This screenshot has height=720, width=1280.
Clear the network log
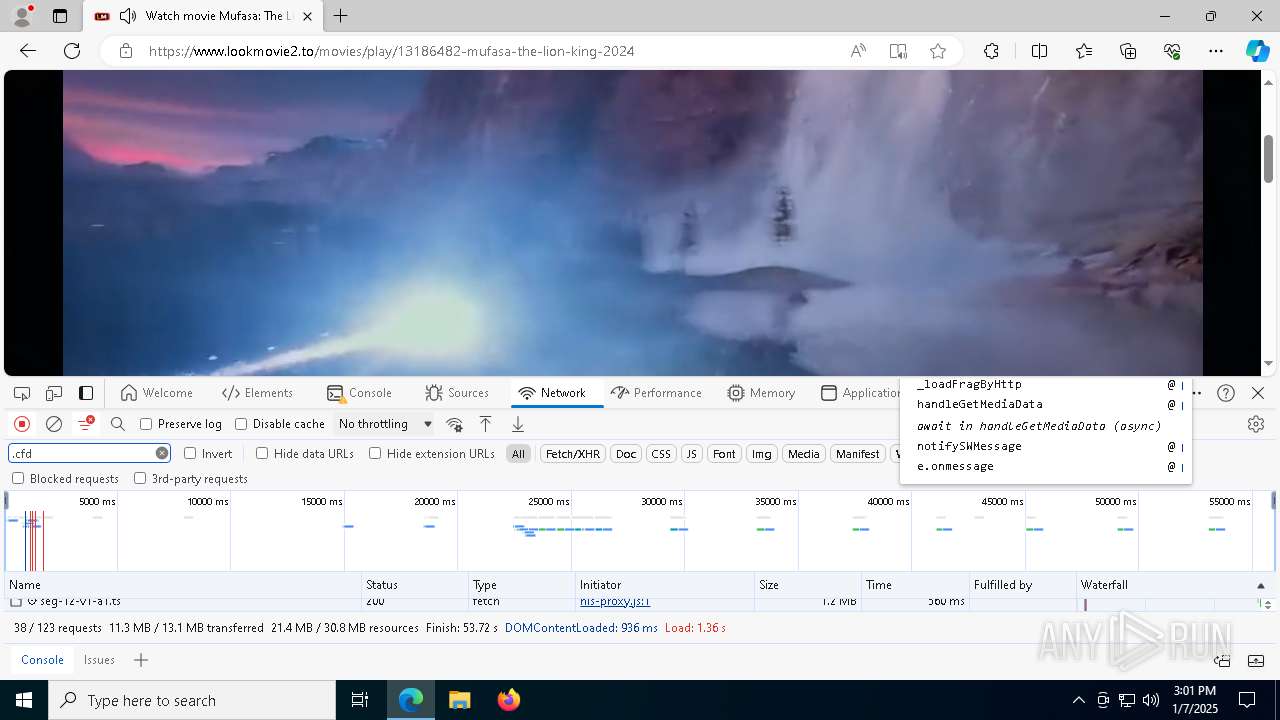pyautogui.click(x=54, y=424)
